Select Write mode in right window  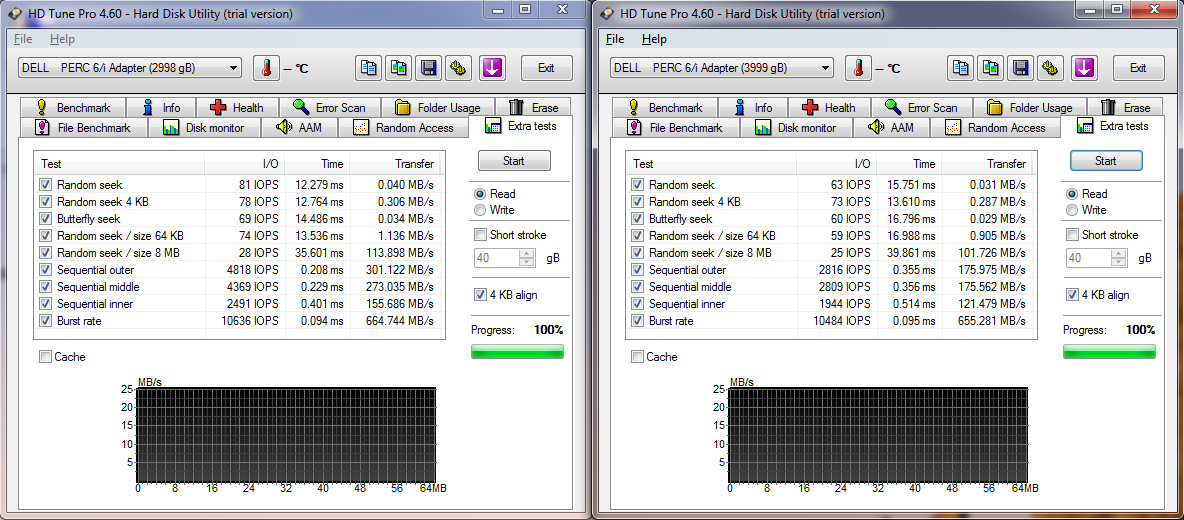[x=1071, y=210]
